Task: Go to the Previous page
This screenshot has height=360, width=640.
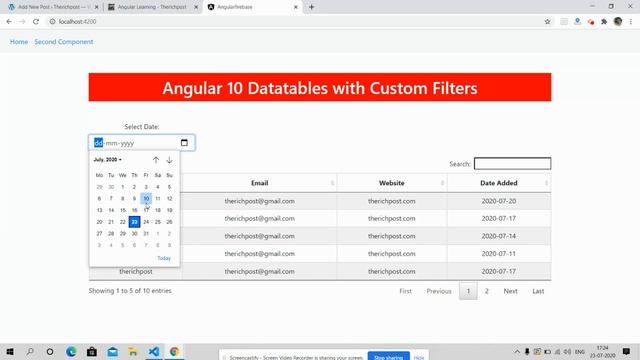Action: [x=439, y=291]
